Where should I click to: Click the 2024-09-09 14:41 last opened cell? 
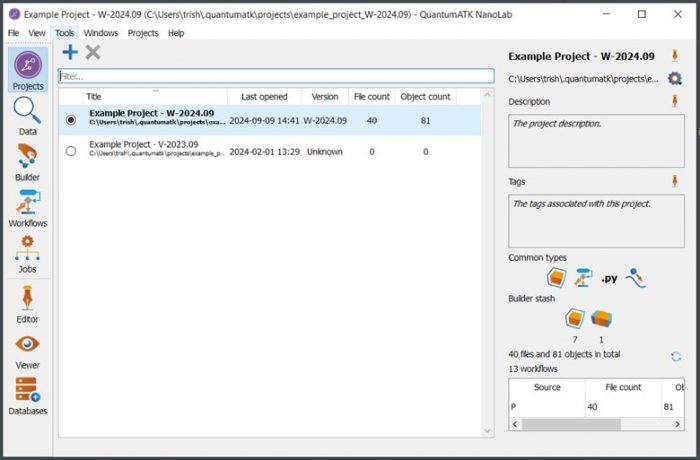coord(264,121)
